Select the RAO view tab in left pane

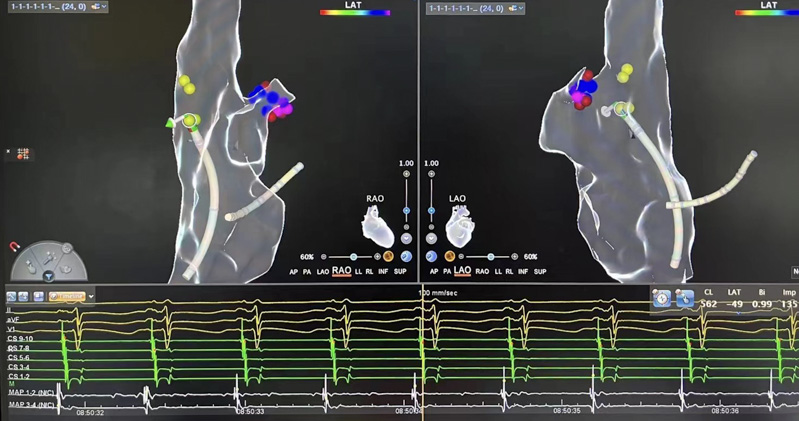tap(341, 272)
